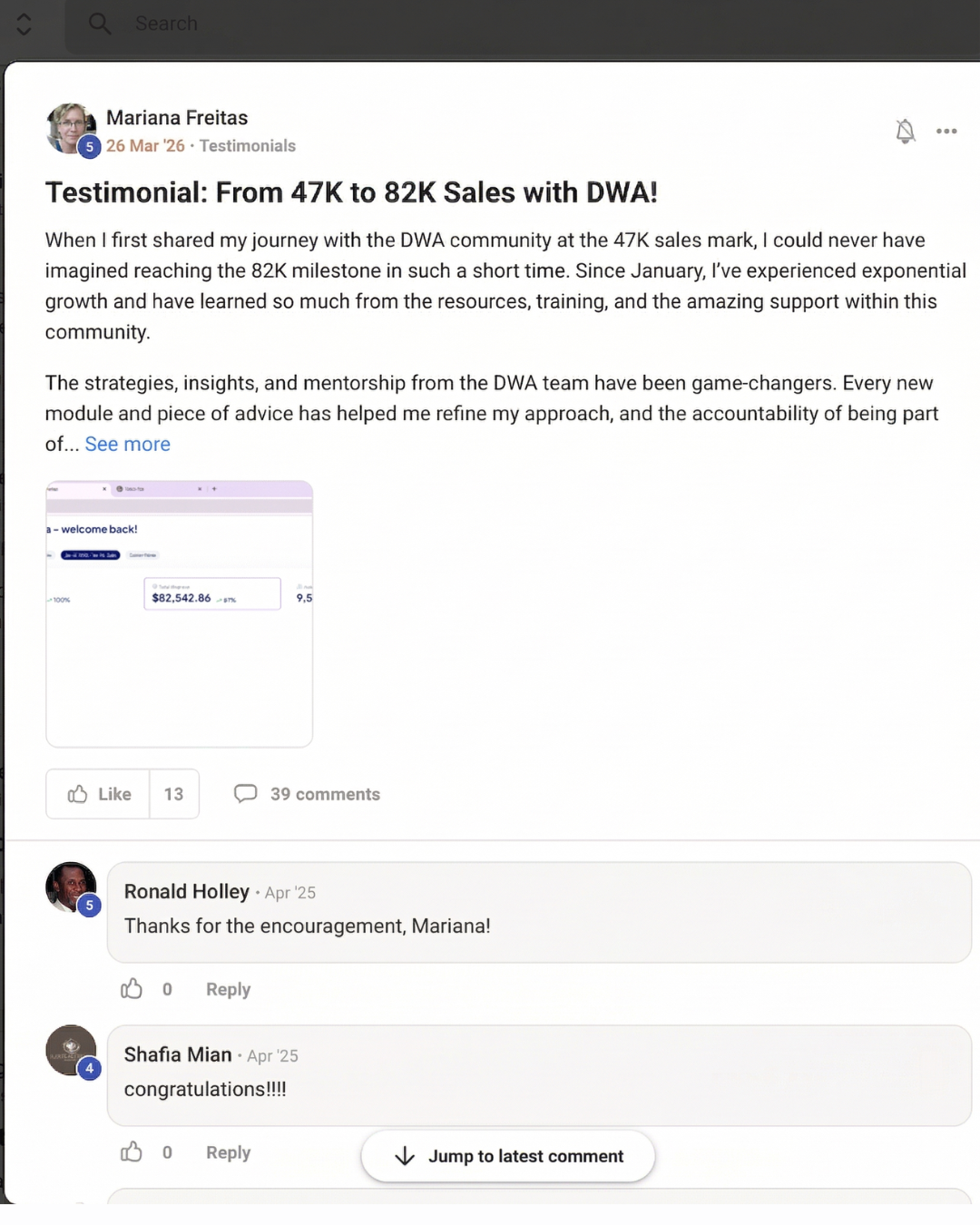This screenshot has width=980, height=1225.
Task: Thumbs-up Ronald Holley's comment
Action: pos(132,989)
